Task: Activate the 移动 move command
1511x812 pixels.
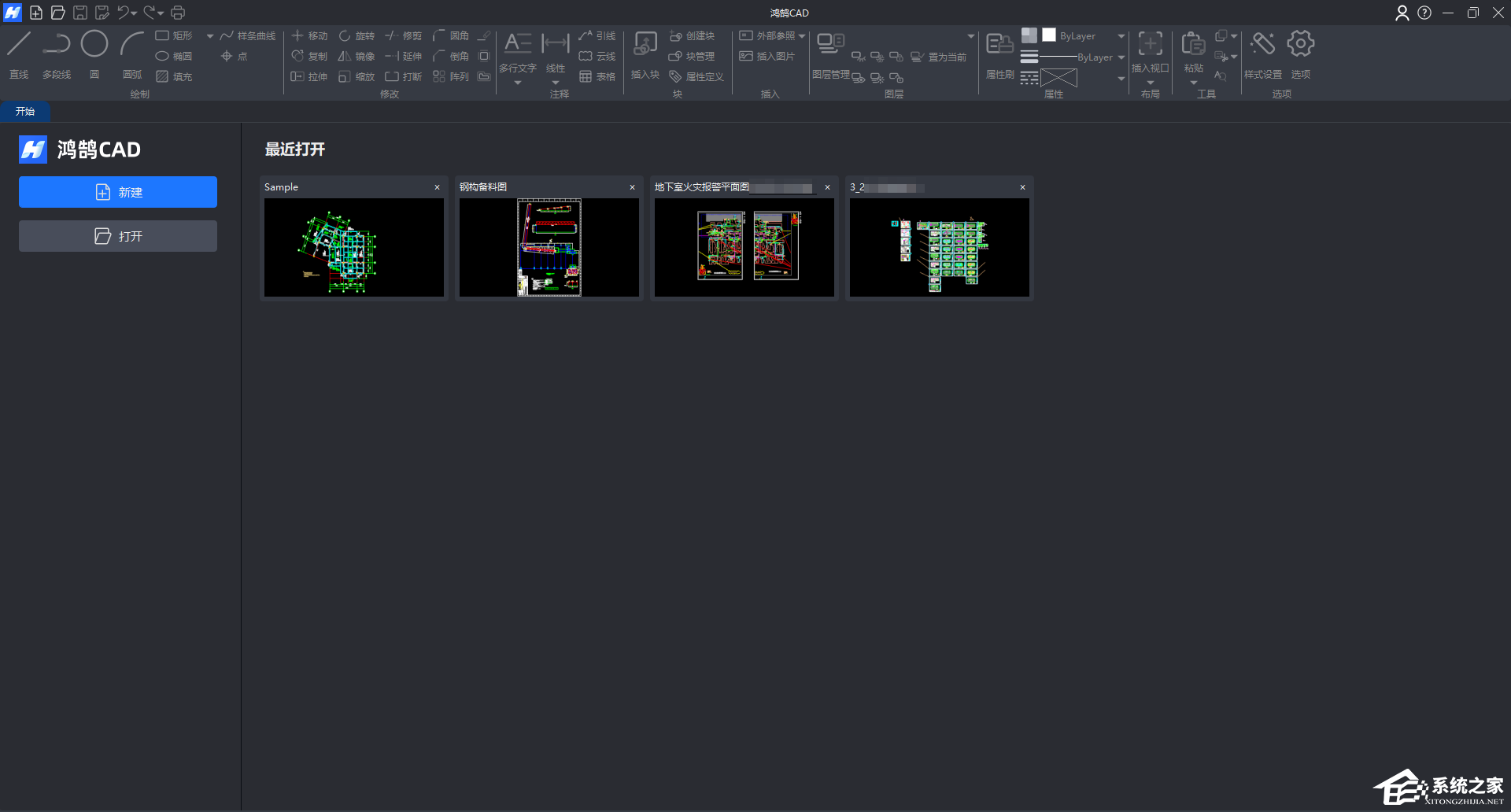Action: [309, 36]
